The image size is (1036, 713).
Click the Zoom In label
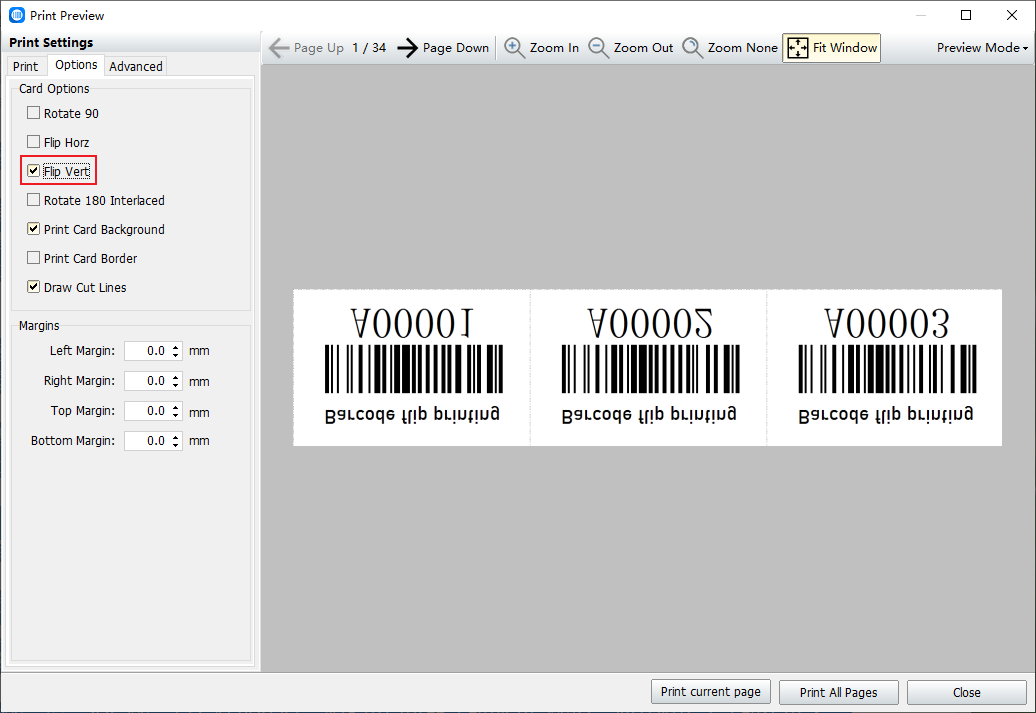pos(554,48)
